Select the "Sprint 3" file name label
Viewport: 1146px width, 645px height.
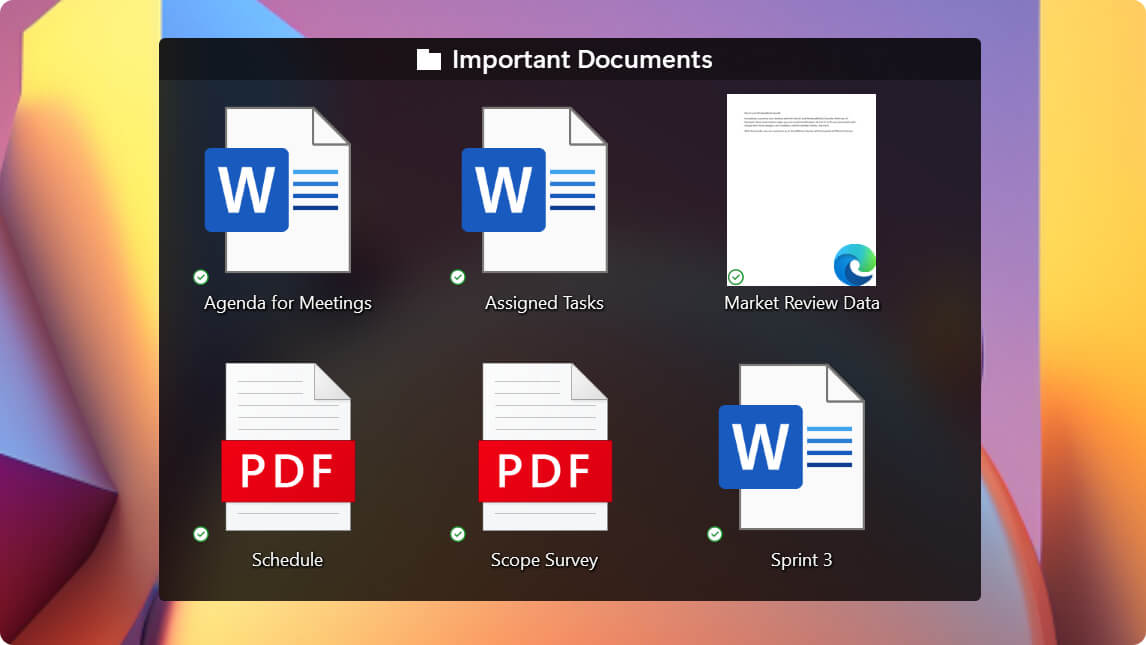[802, 560]
